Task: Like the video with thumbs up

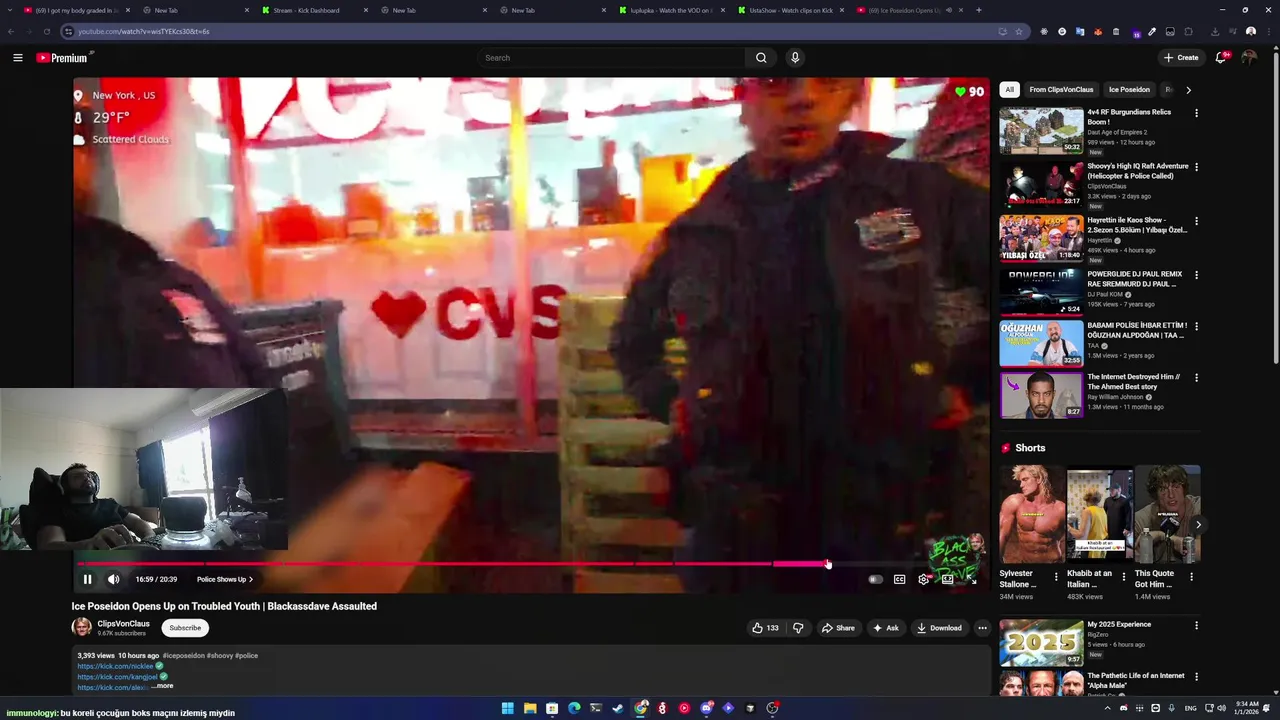Action: tap(766, 628)
